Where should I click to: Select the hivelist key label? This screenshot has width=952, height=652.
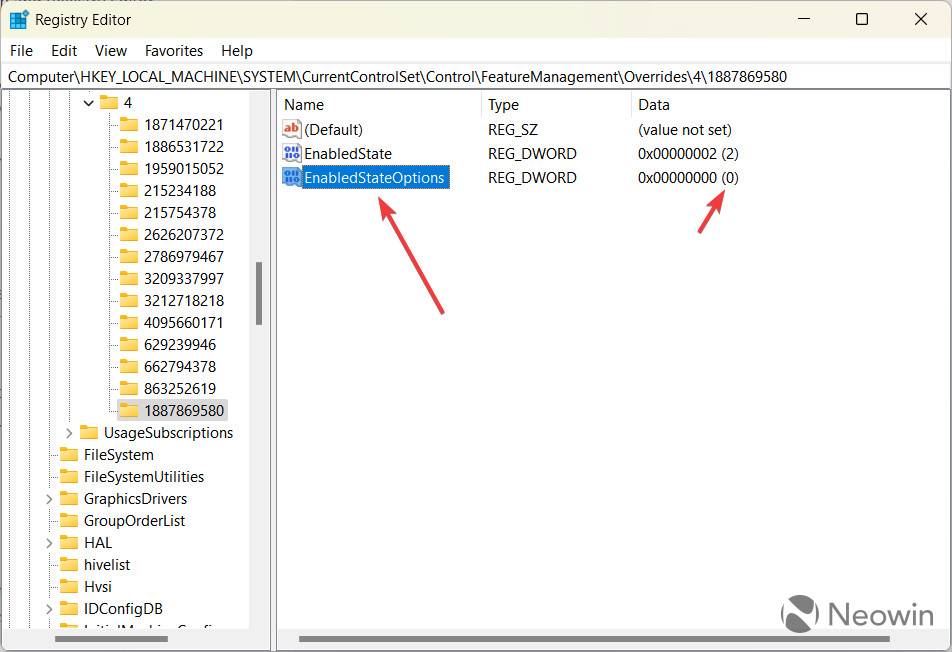[107, 565]
